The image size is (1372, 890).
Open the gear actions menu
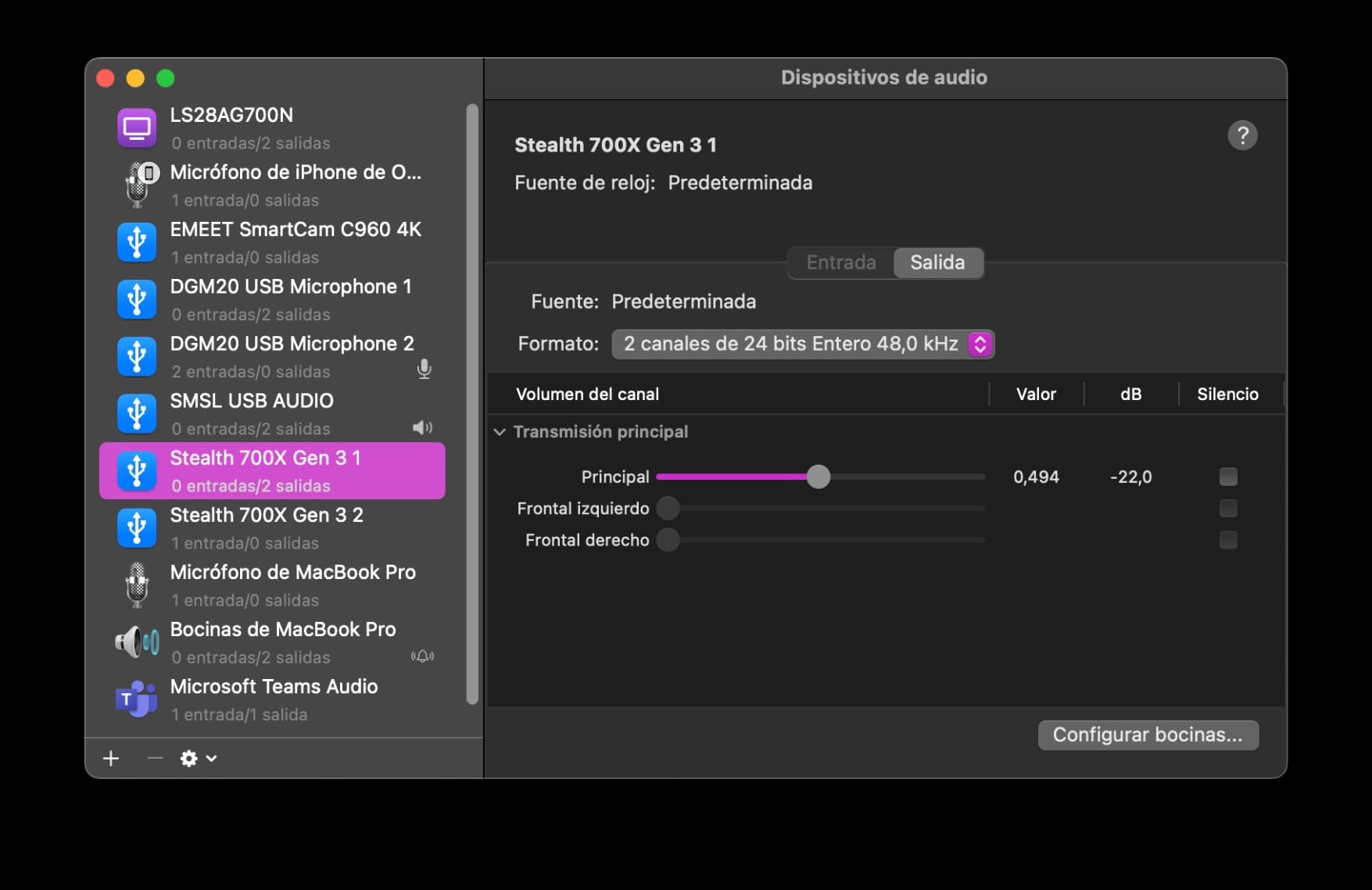(x=198, y=758)
